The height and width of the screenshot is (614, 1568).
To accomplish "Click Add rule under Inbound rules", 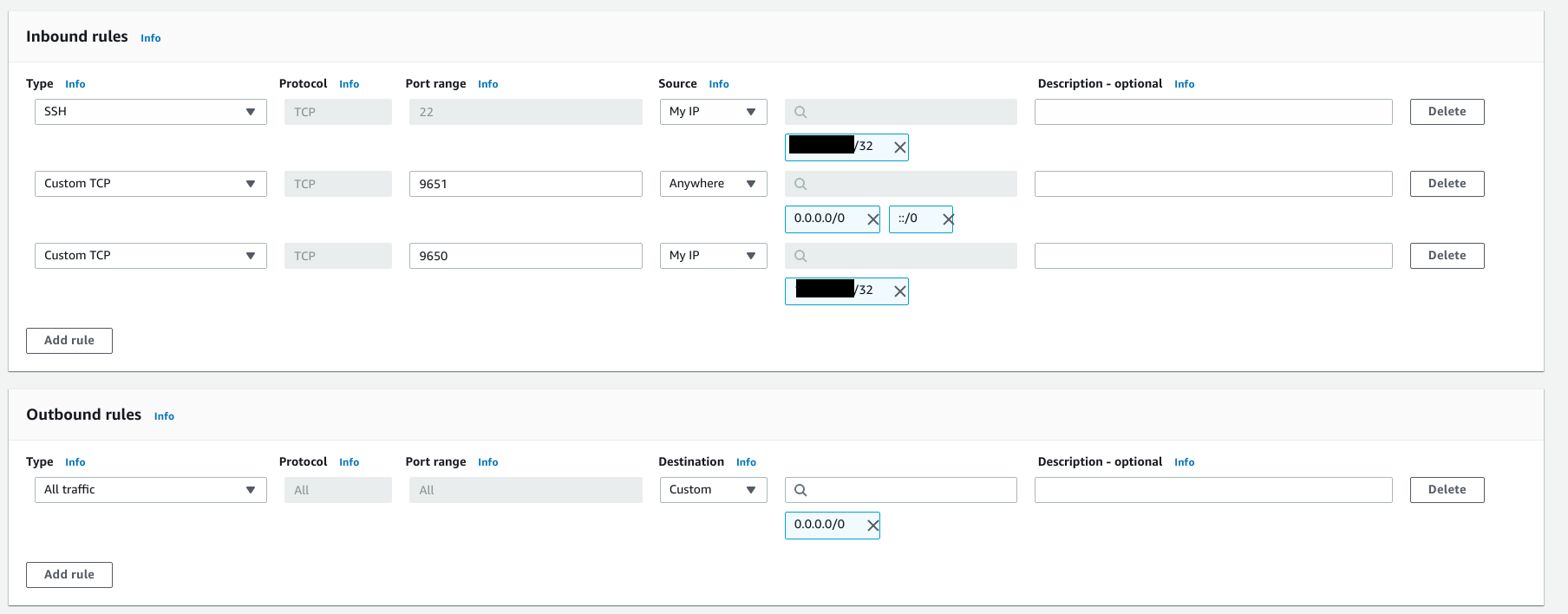I will 69,341.
